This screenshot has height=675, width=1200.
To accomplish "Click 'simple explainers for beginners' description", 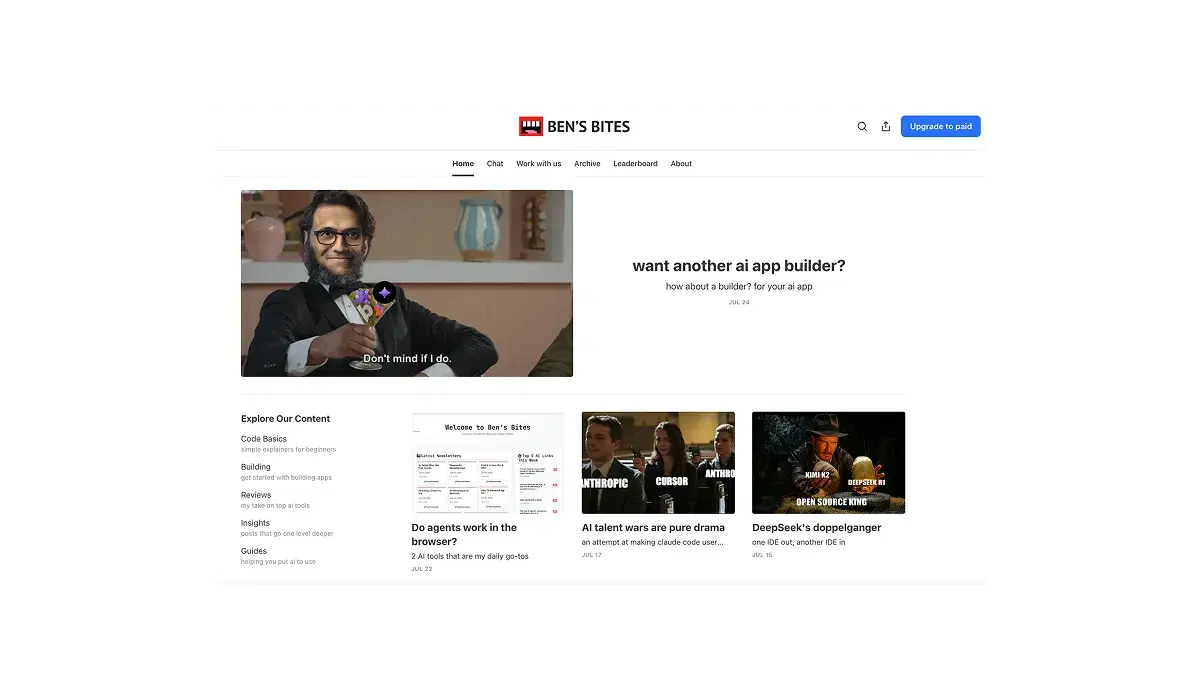I will (x=288, y=450).
